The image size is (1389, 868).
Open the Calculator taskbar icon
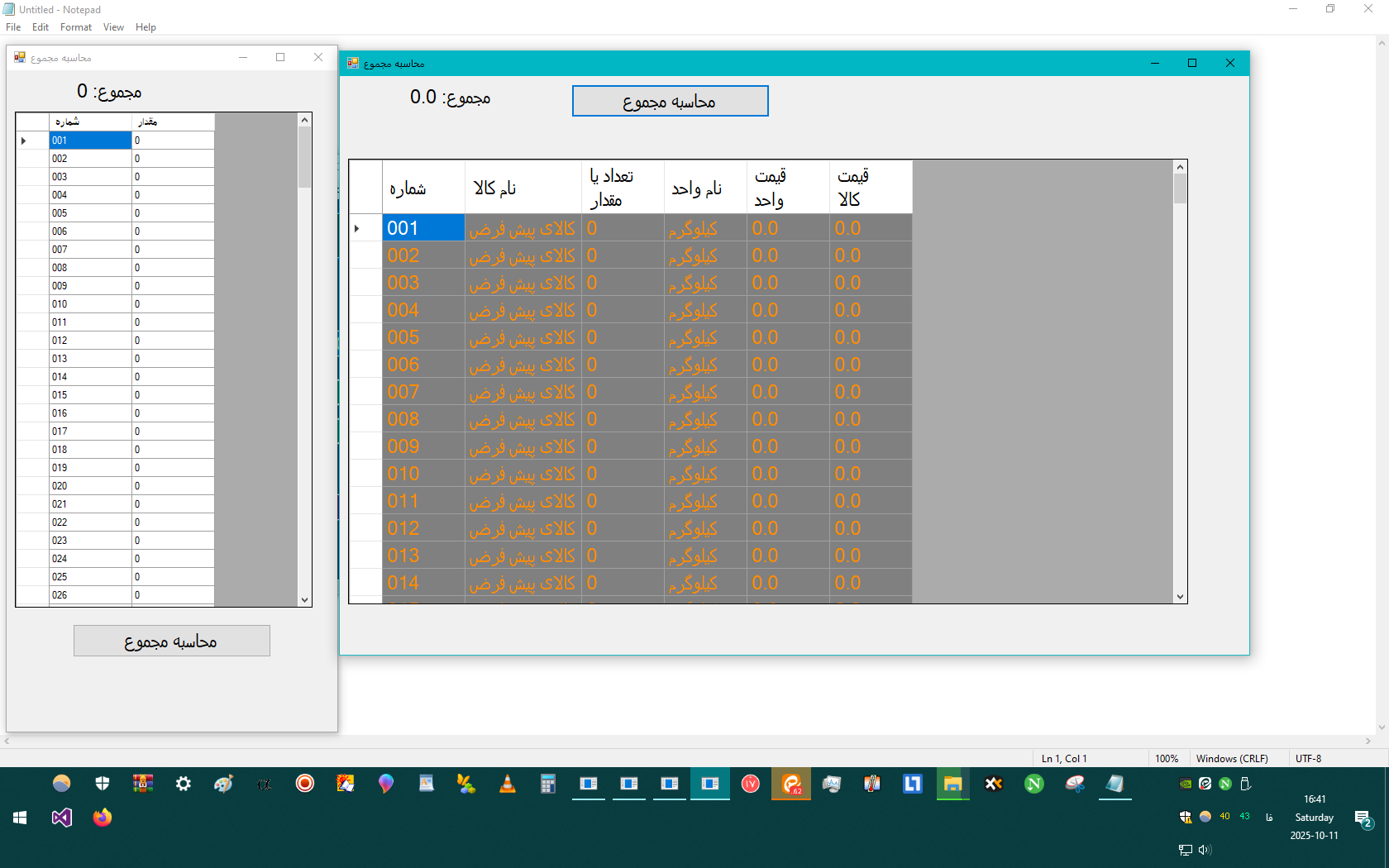pyautogui.click(x=548, y=784)
